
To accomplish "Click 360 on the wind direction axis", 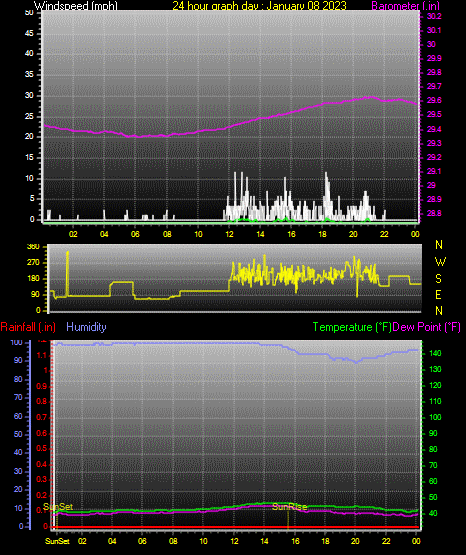I will point(34,247).
